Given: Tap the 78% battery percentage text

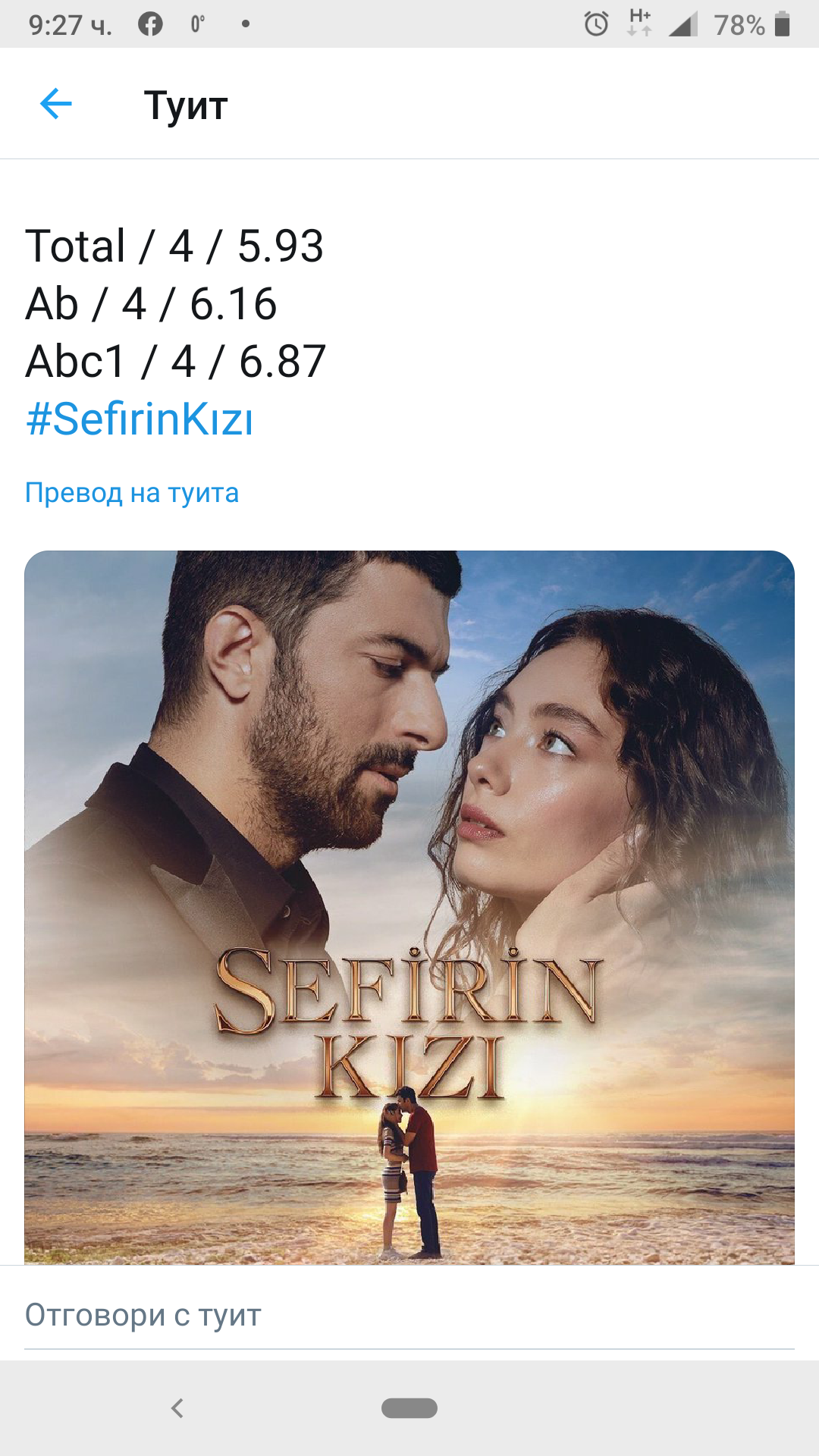Looking at the screenshot, I should 739,25.
